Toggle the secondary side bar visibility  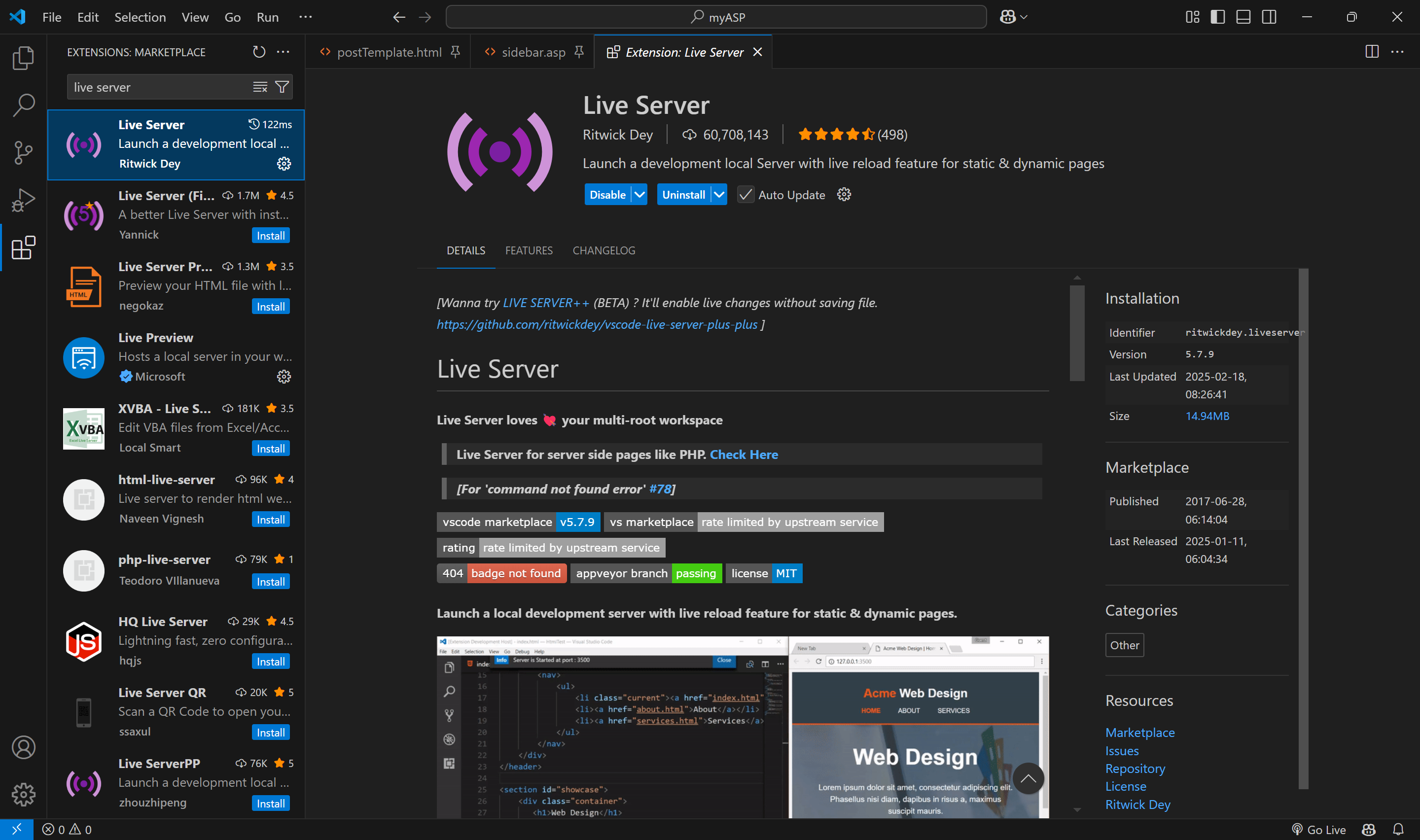click(1270, 17)
